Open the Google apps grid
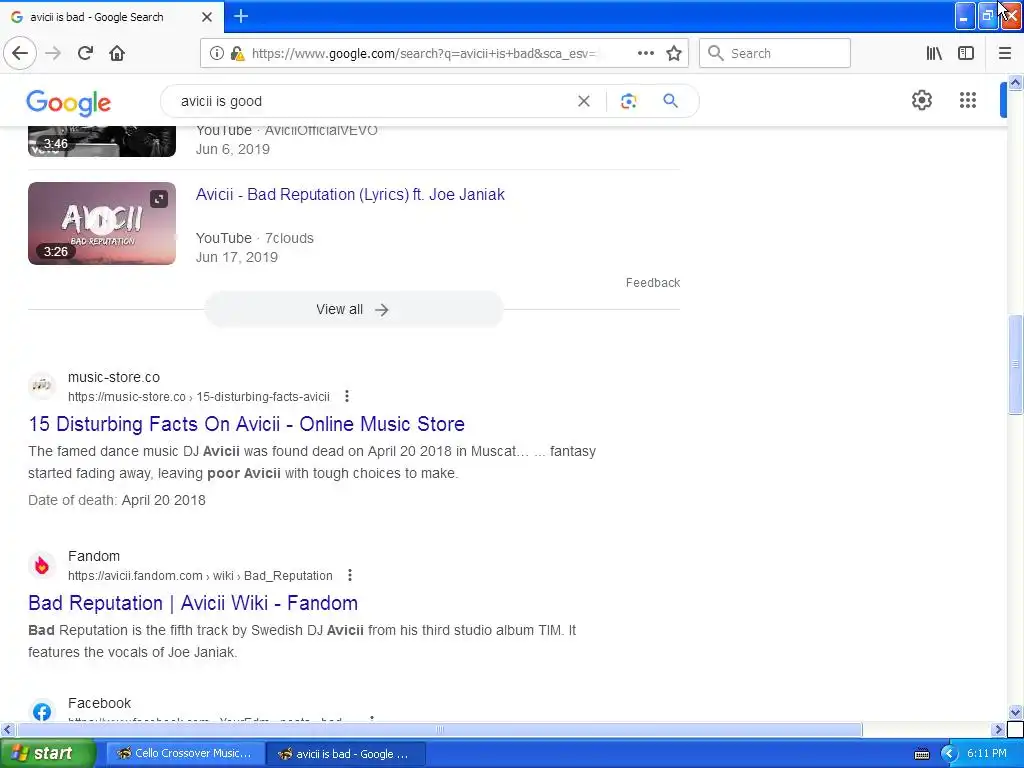This screenshot has width=1024, height=768. click(968, 100)
